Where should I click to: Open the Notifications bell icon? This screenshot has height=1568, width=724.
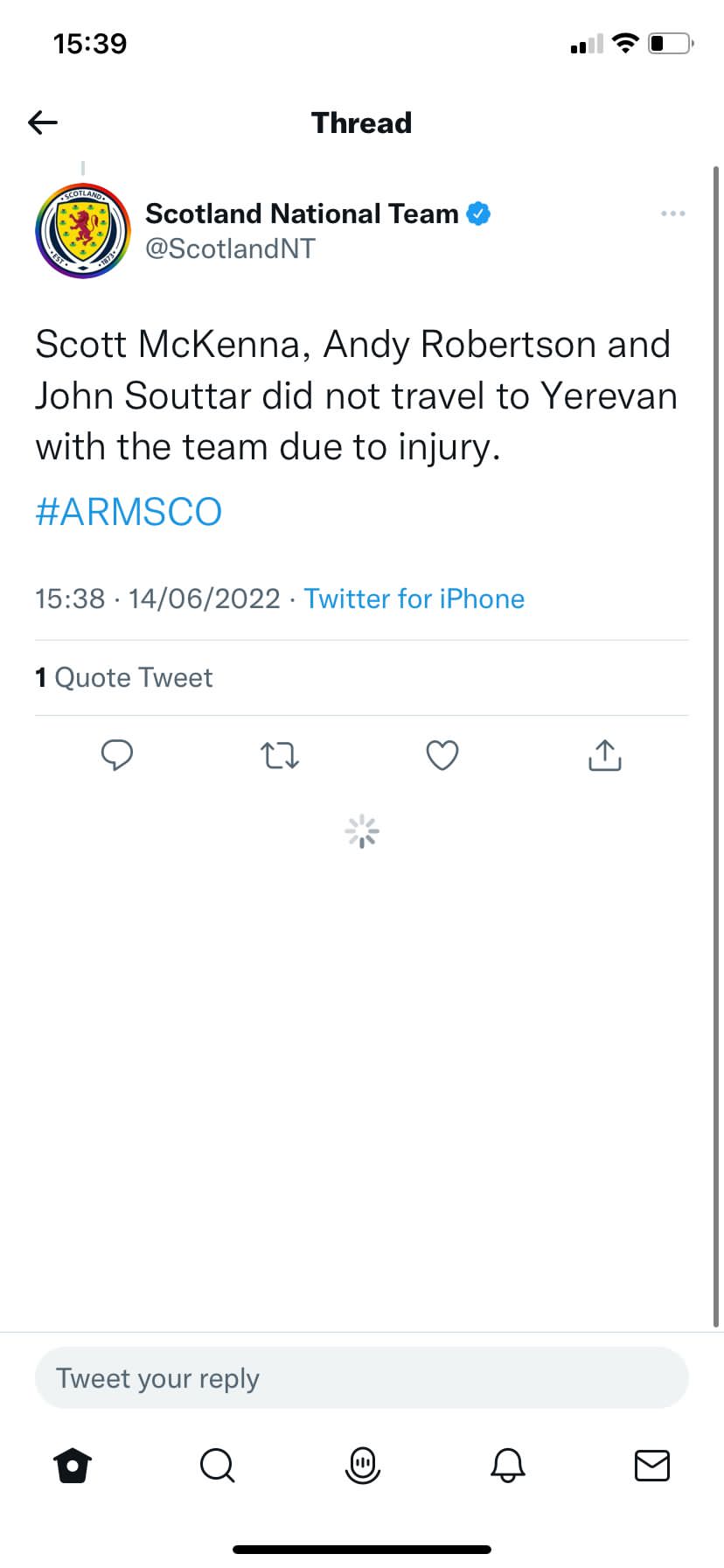(507, 1465)
